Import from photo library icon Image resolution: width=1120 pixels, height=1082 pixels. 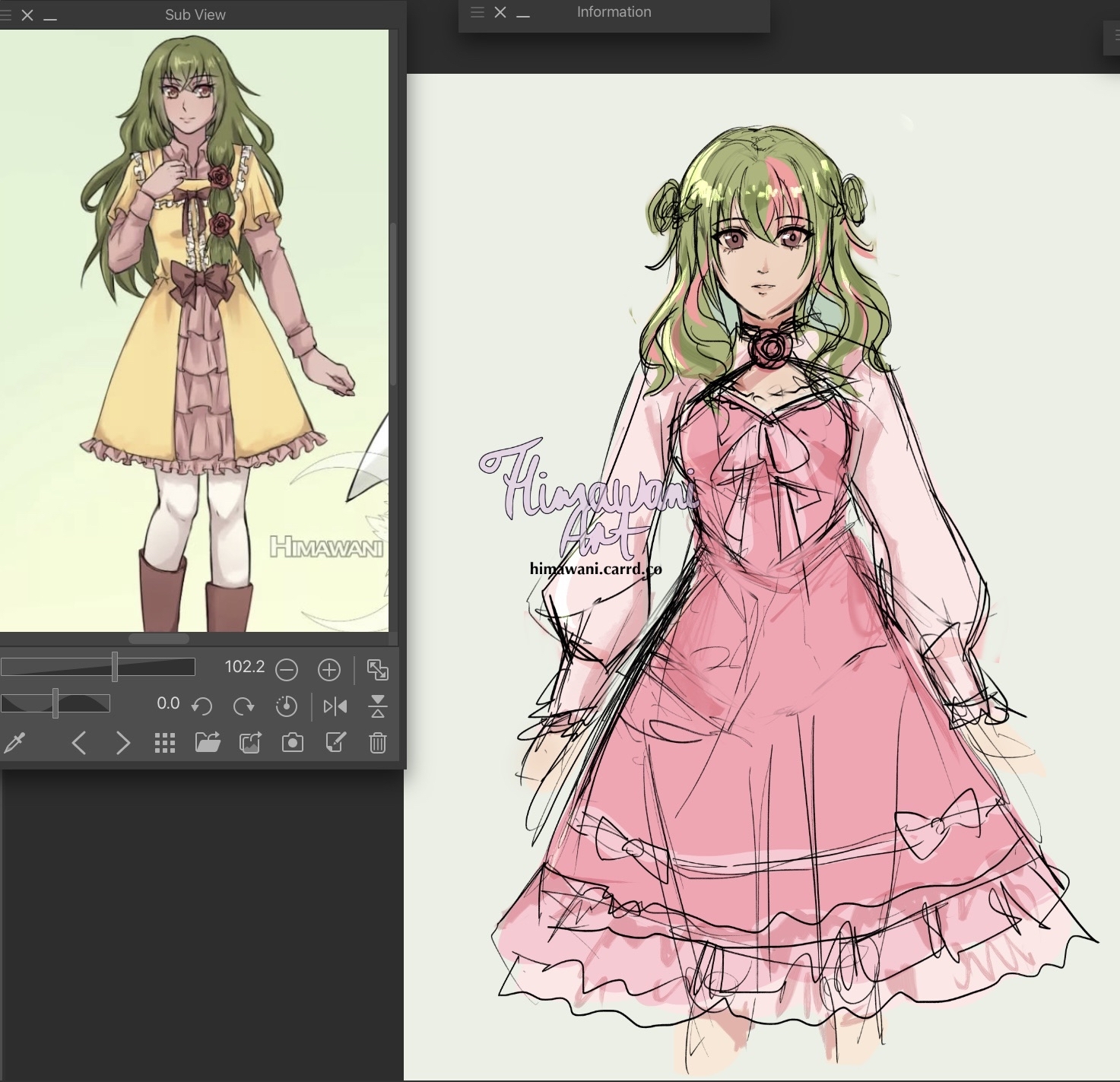coord(250,743)
